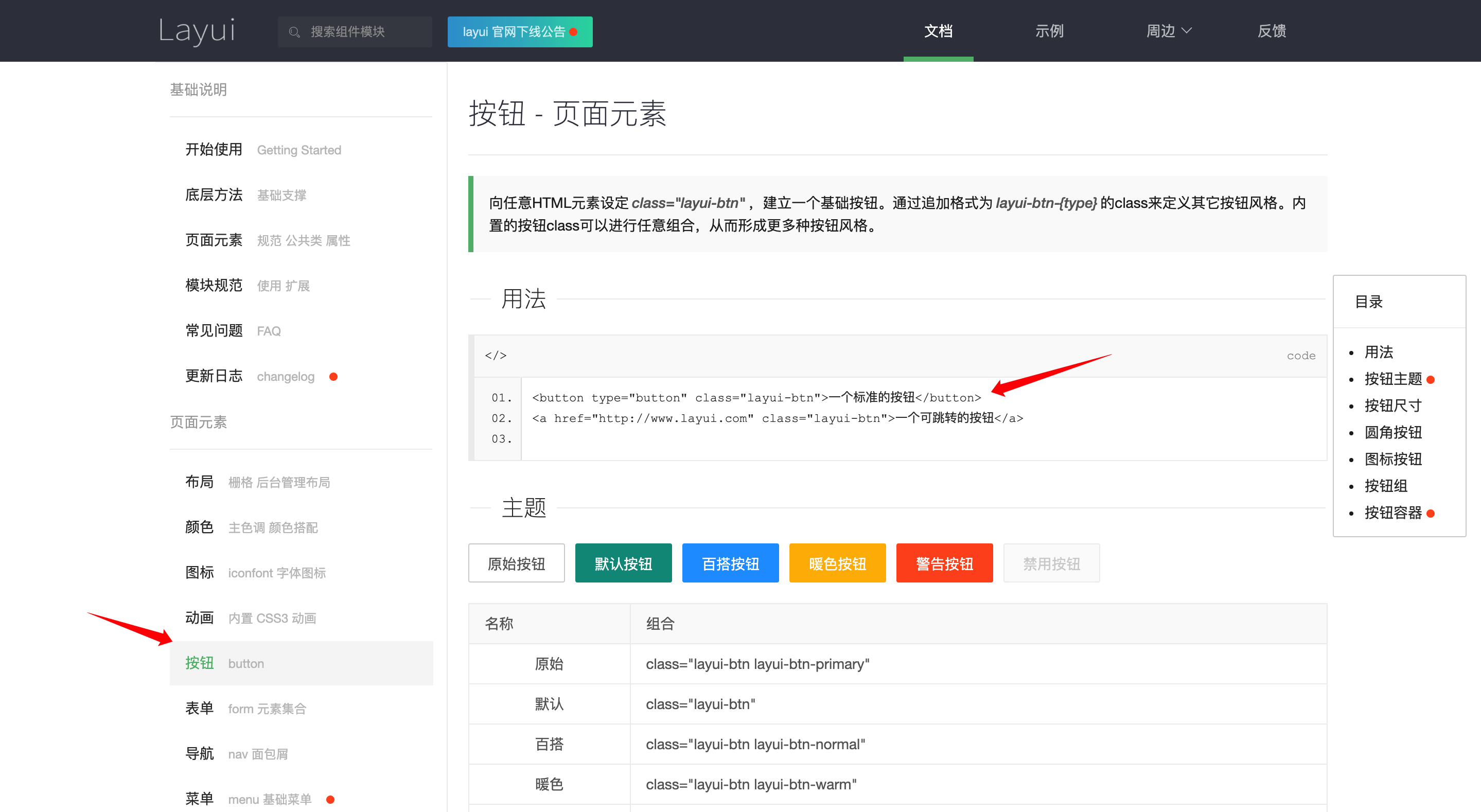1481x812 pixels.
Task: Click the code label on code block
Action: [1300, 356]
